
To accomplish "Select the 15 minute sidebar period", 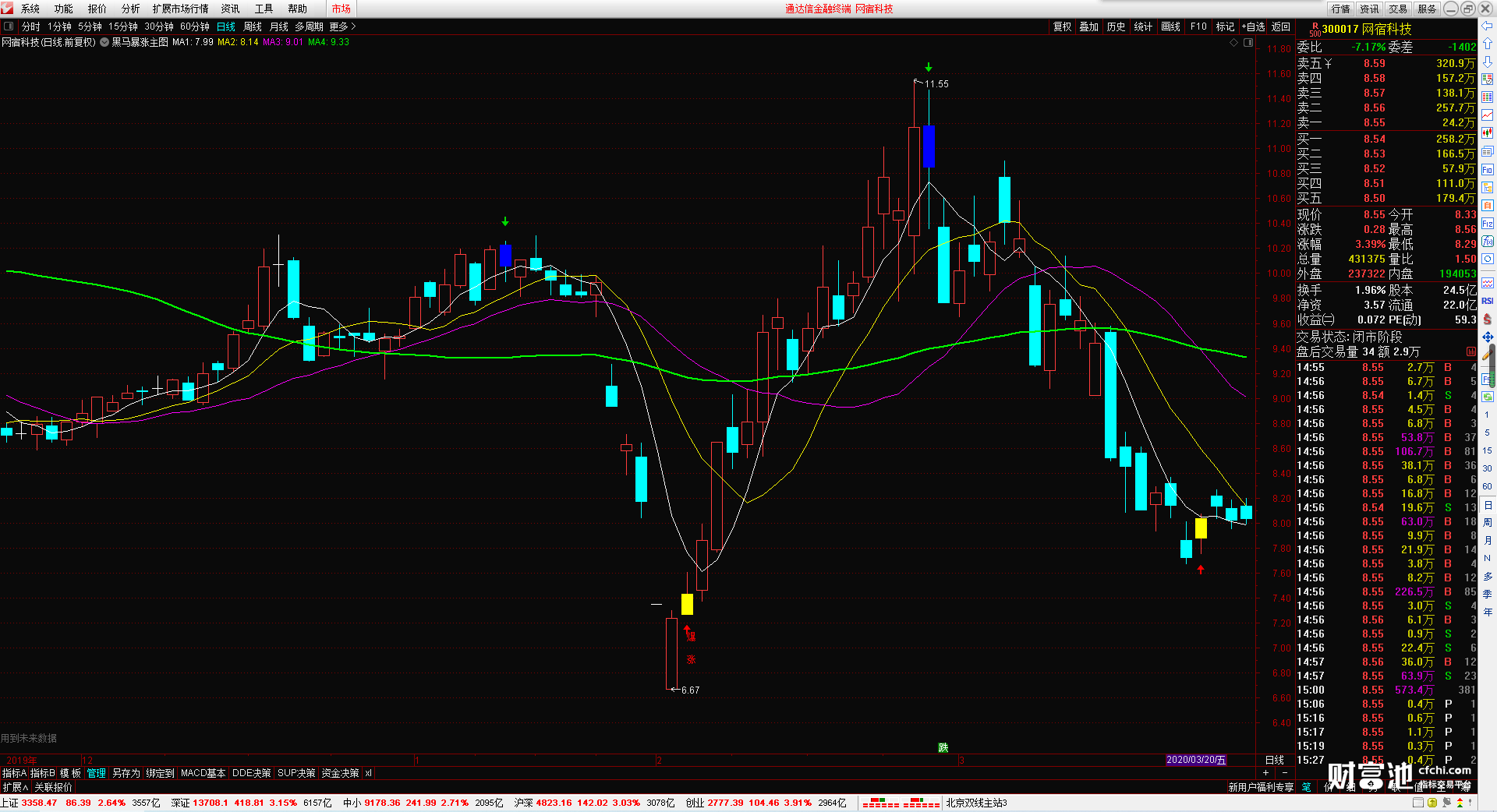I will coord(1488,450).
